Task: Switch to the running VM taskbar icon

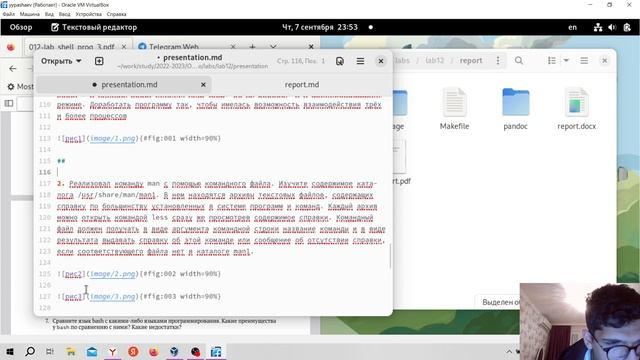Action: point(216,351)
